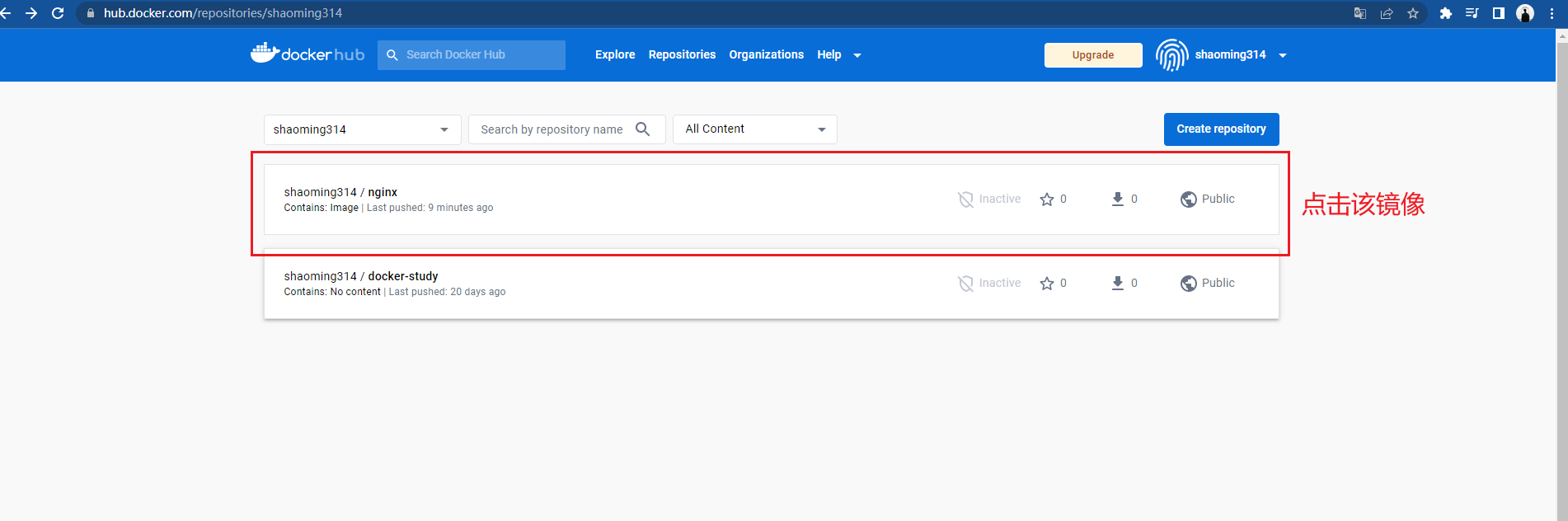Screen dimensions: 1568x521
Task: Click the browser back arrow
Action: [5, 13]
